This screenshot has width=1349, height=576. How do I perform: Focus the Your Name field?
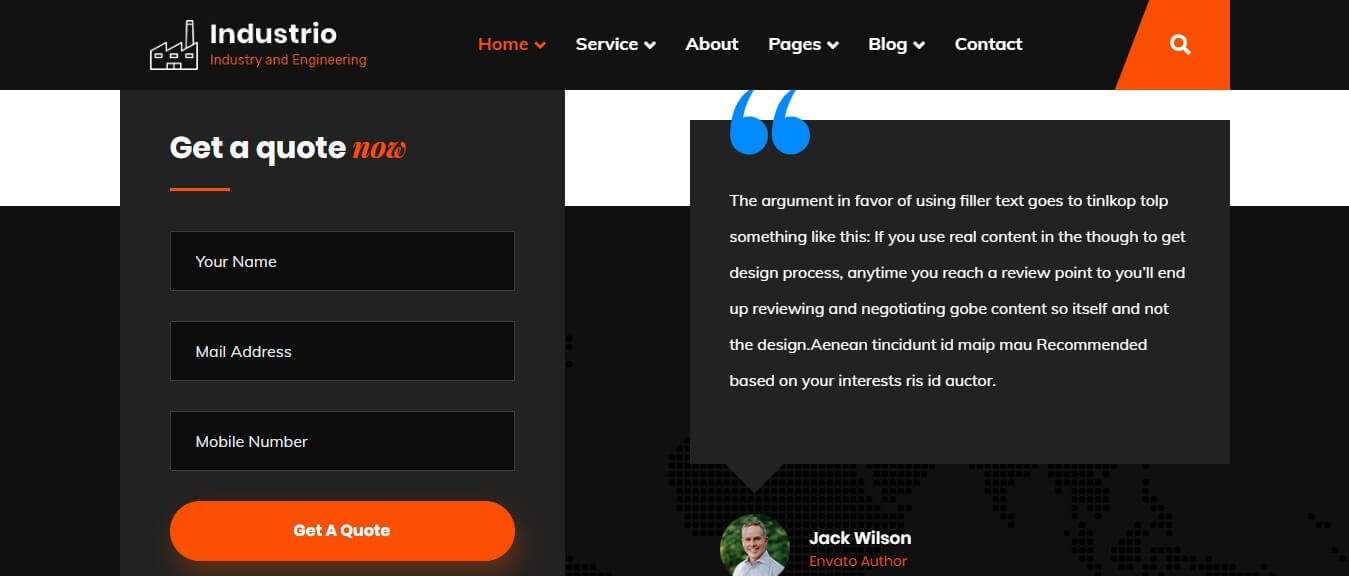pyautogui.click(x=342, y=261)
